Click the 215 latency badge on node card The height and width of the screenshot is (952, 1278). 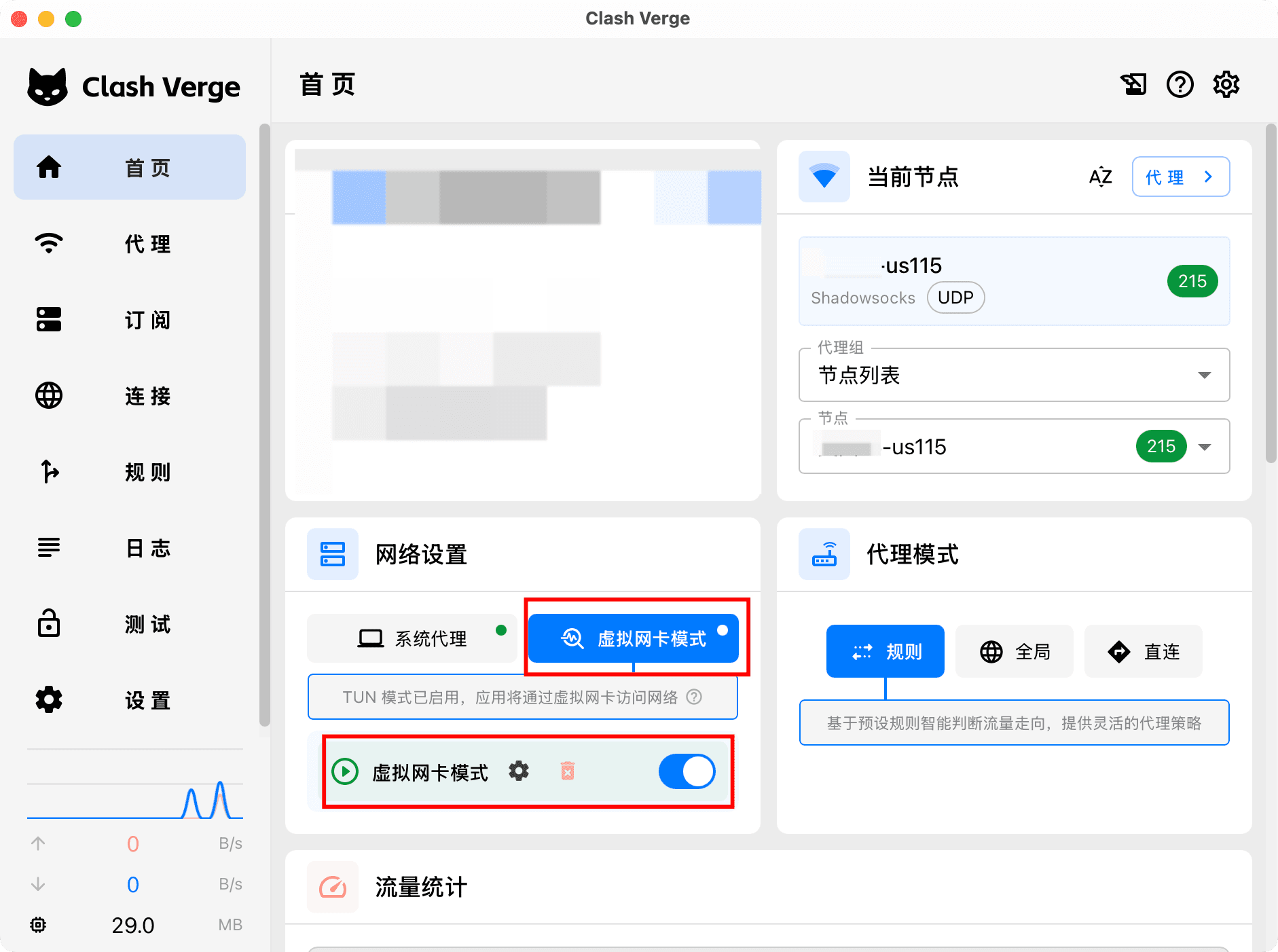click(1192, 281)
